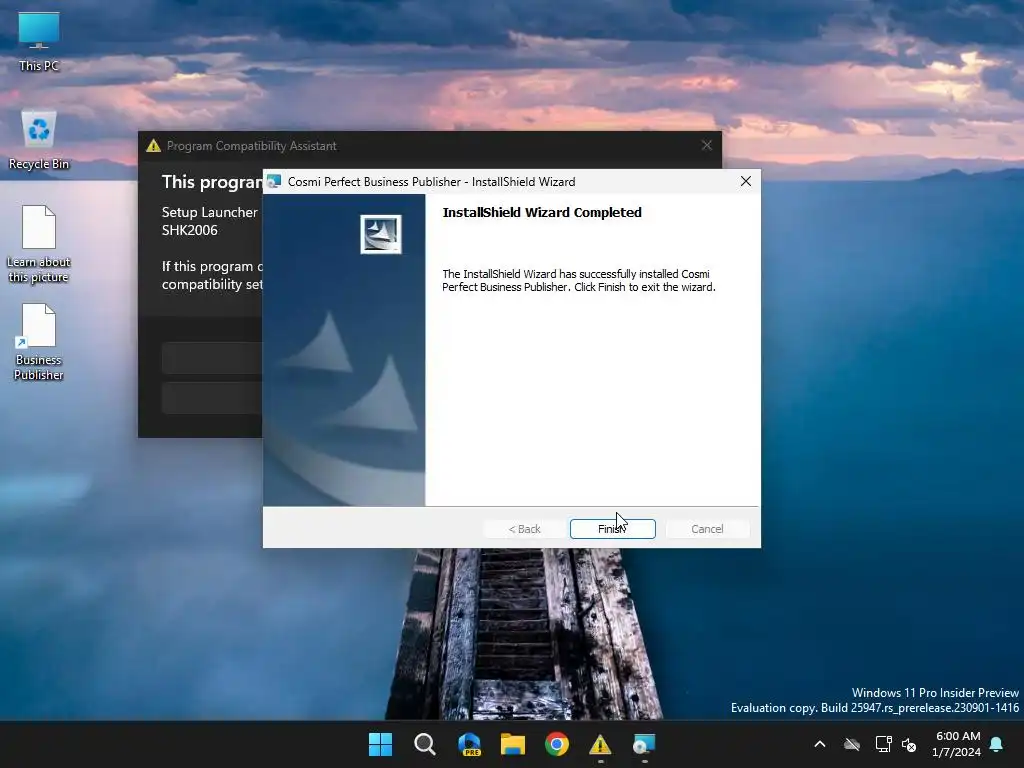
Task: Click Finish to exit the wizard
Action: point(612,529)
